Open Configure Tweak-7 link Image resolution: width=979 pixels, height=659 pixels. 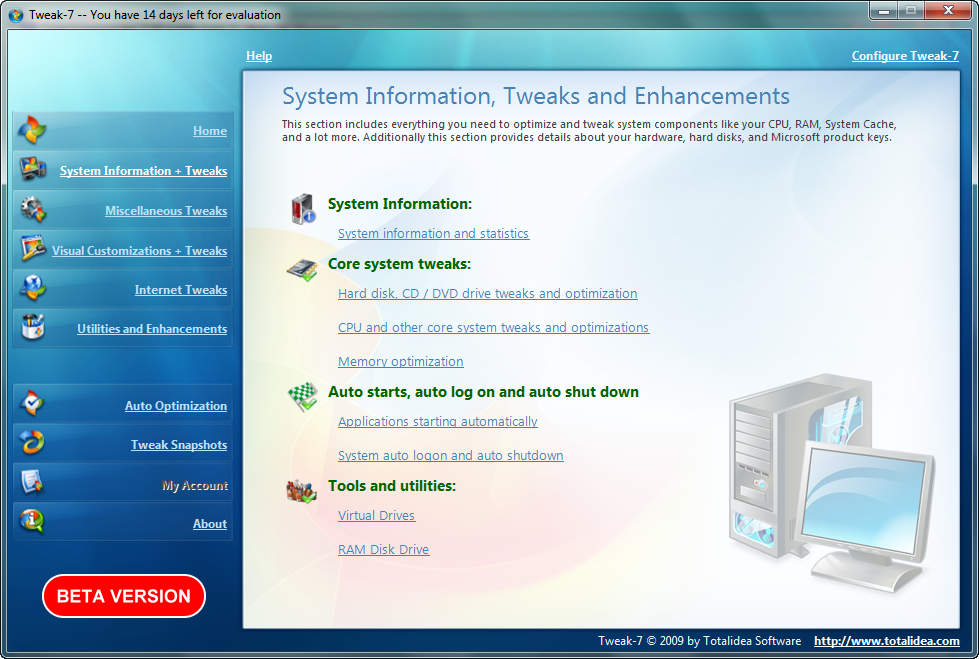(905, 56)
